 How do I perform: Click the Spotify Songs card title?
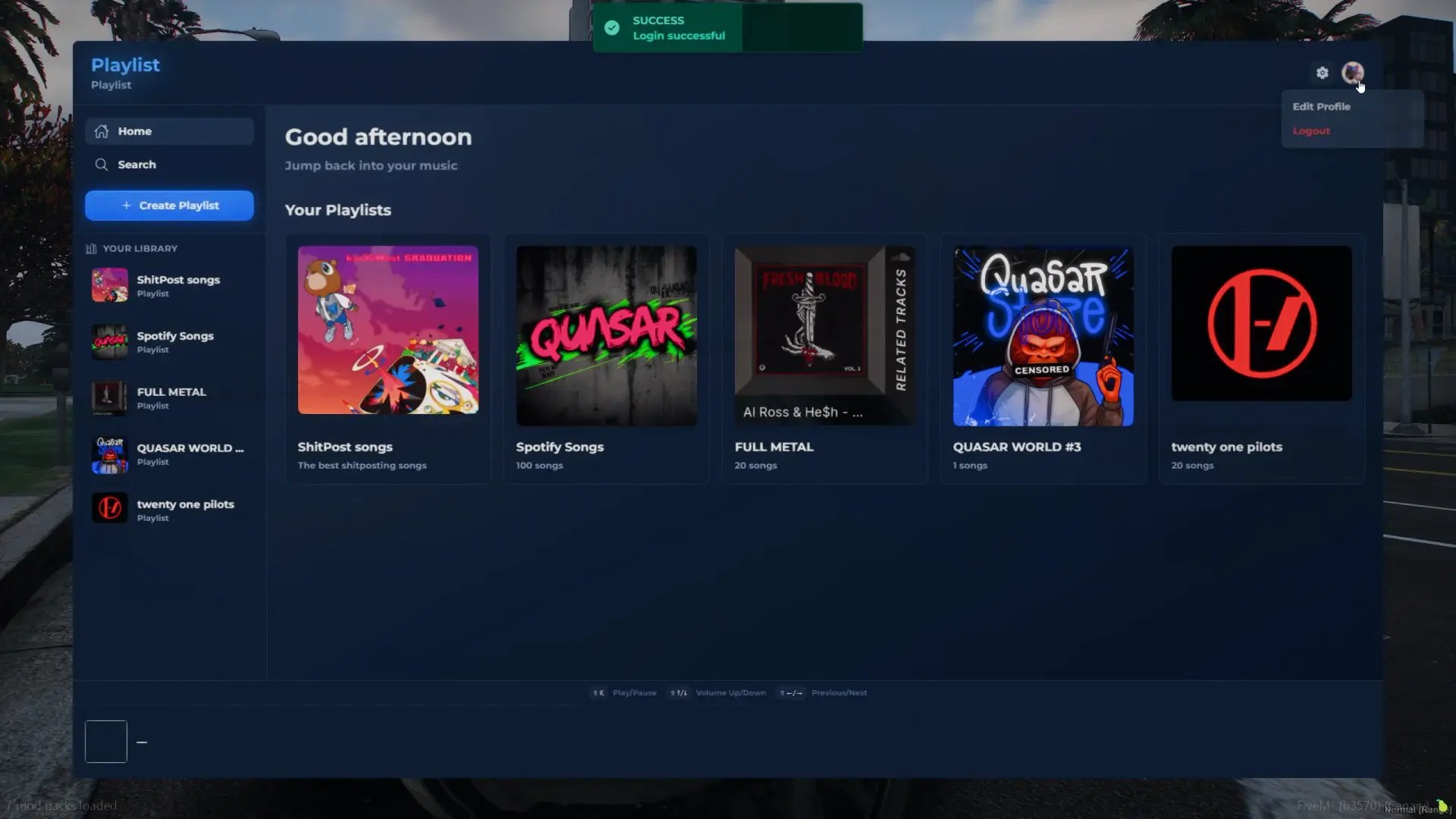coord(560,447)
